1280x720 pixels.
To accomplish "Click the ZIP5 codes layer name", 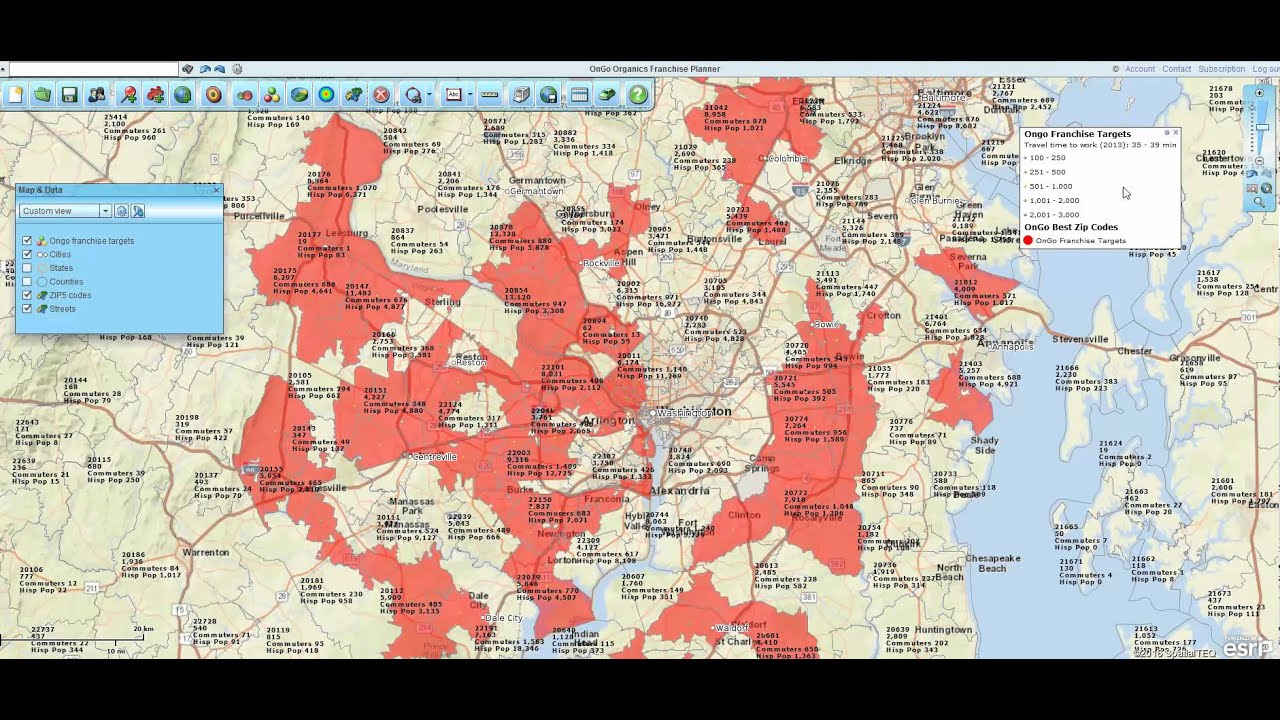I will pyautogui.click(x=70, y=295).
